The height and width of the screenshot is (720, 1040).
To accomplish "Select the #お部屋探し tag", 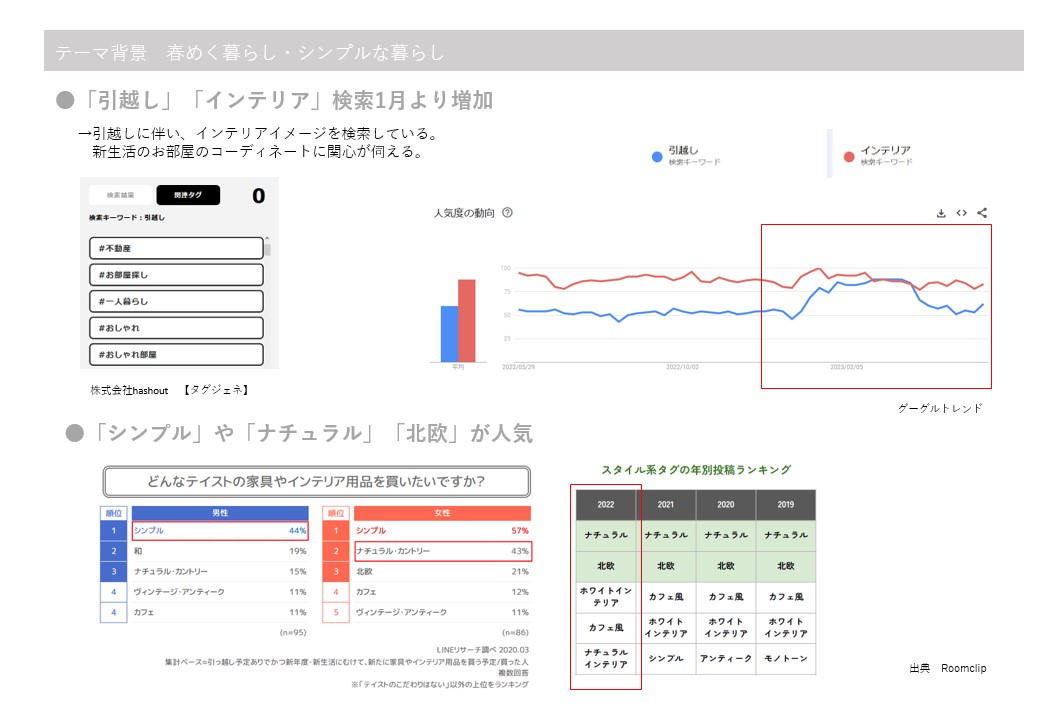I will coord(175,275).
